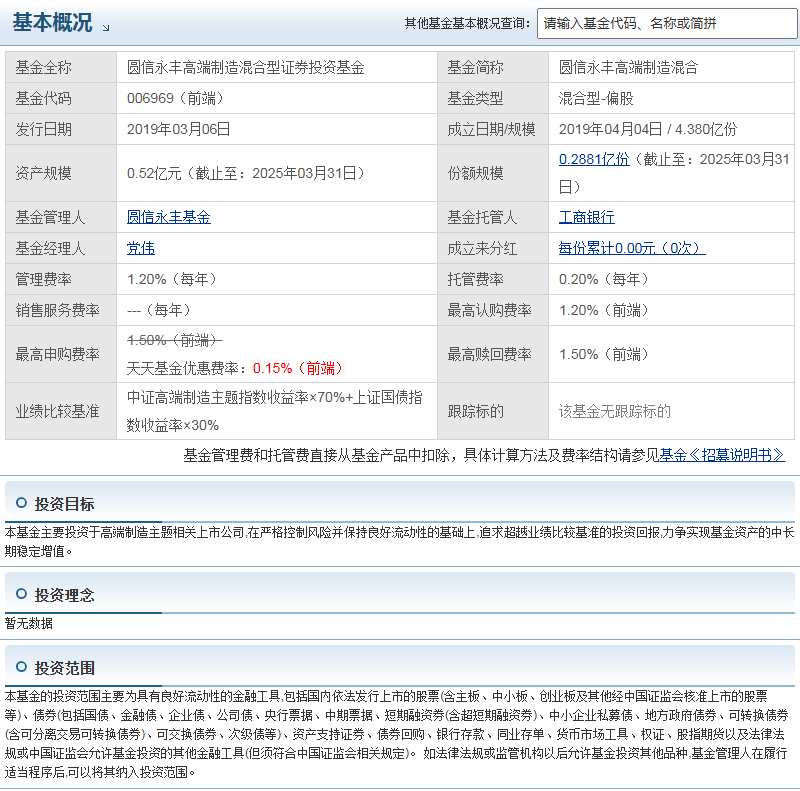This screenshot has width=800, height=791.
Task: Open fund manager 党伟's profile link
Action: pyautogui.click(x=140, y=249)
